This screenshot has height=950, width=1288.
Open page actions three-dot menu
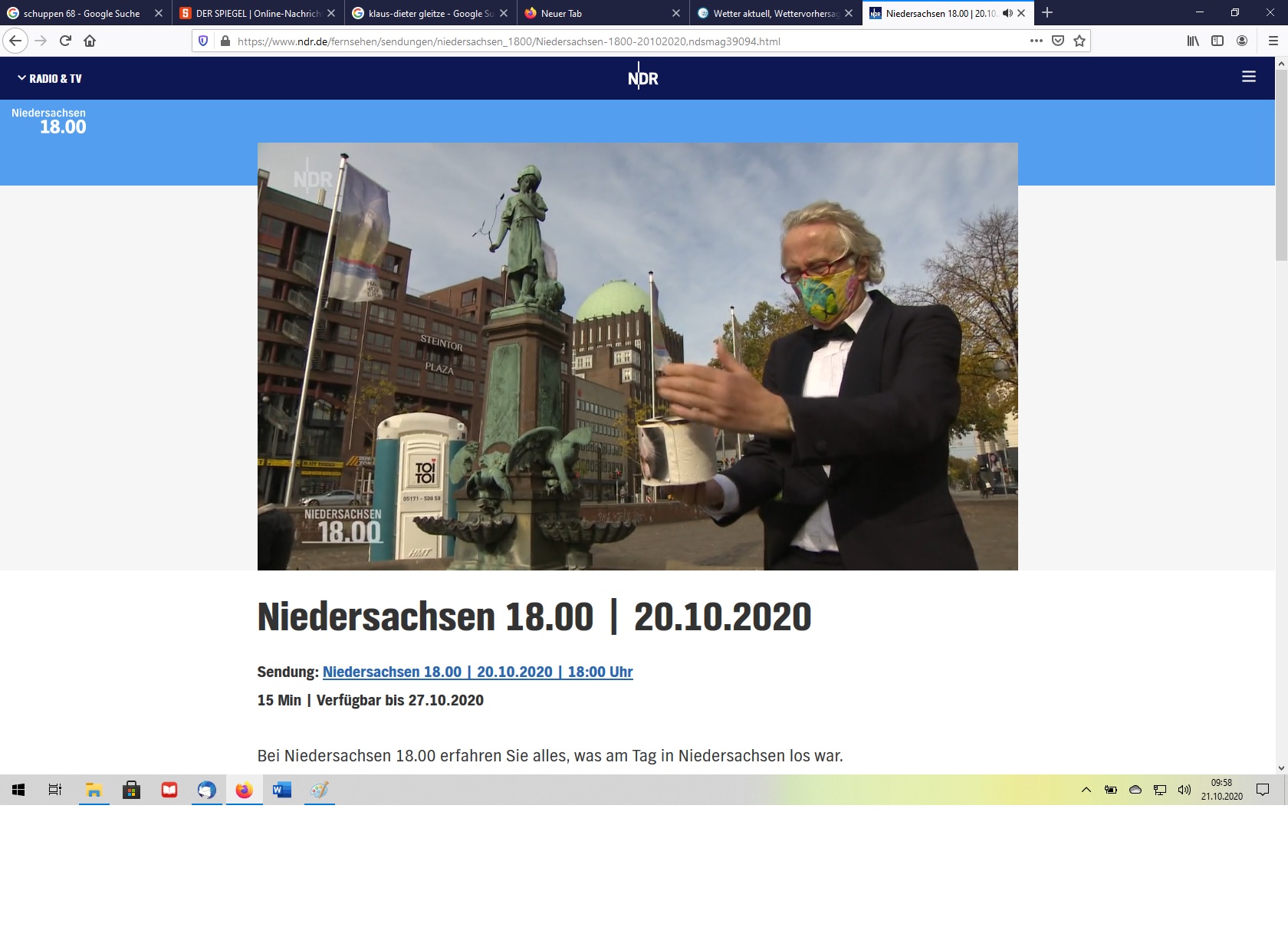(x=1037, y=41)
